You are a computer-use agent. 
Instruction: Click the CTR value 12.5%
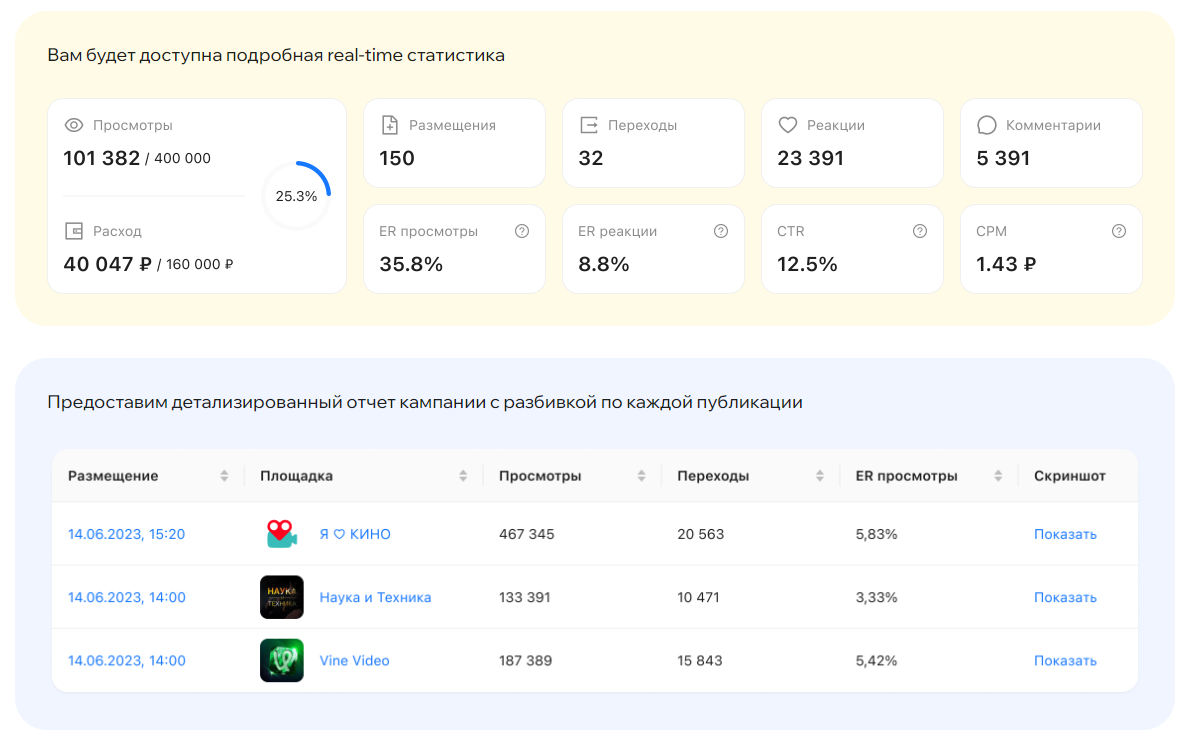(808, 264)
